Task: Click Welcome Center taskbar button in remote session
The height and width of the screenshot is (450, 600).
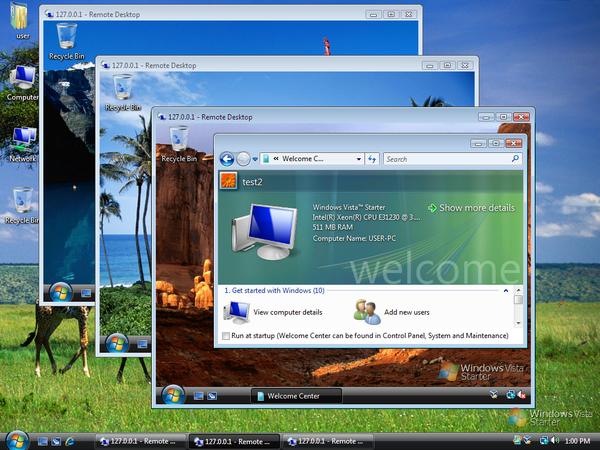Action: 296,396
